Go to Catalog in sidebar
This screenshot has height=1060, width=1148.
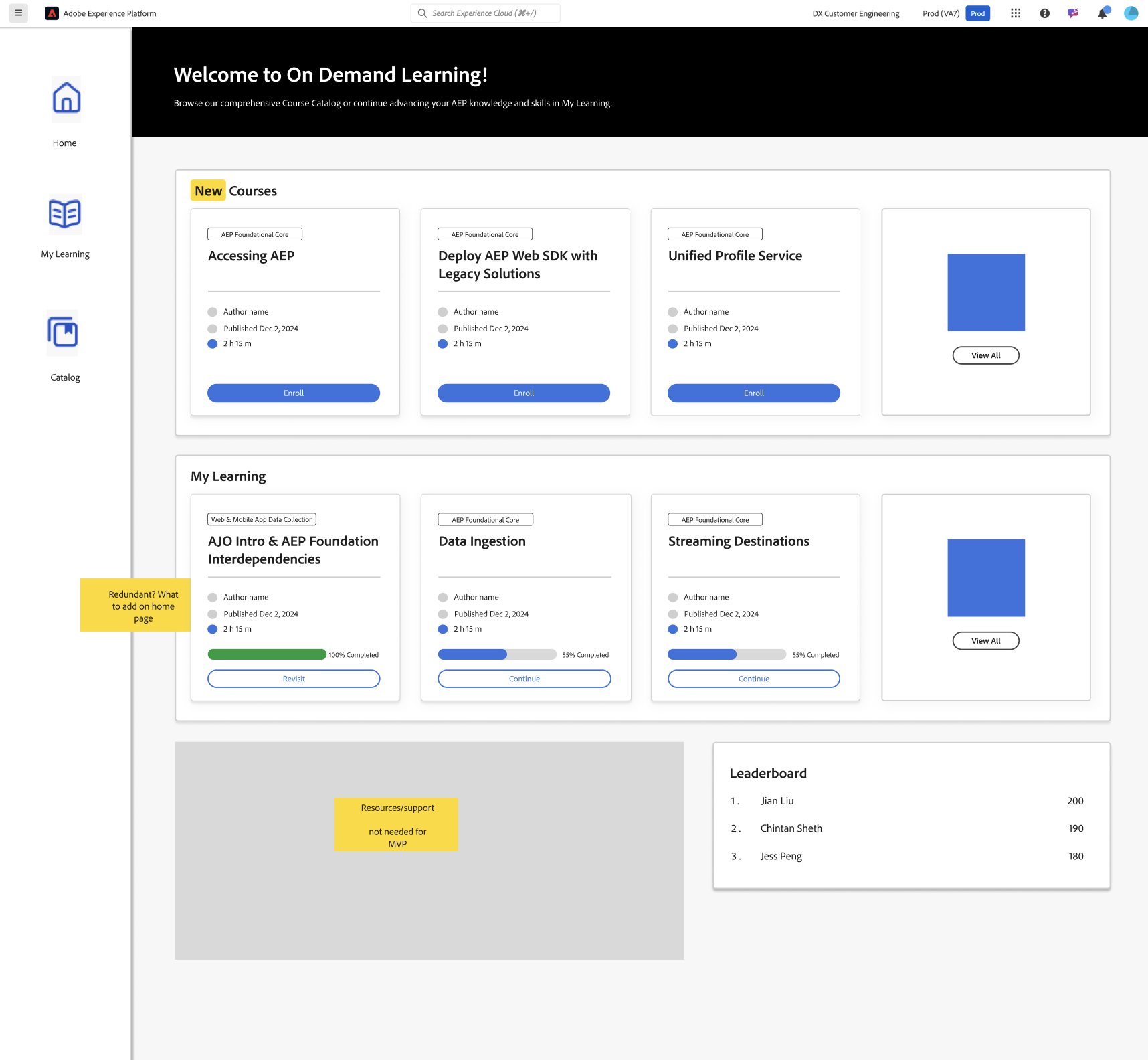click(65, 377)
